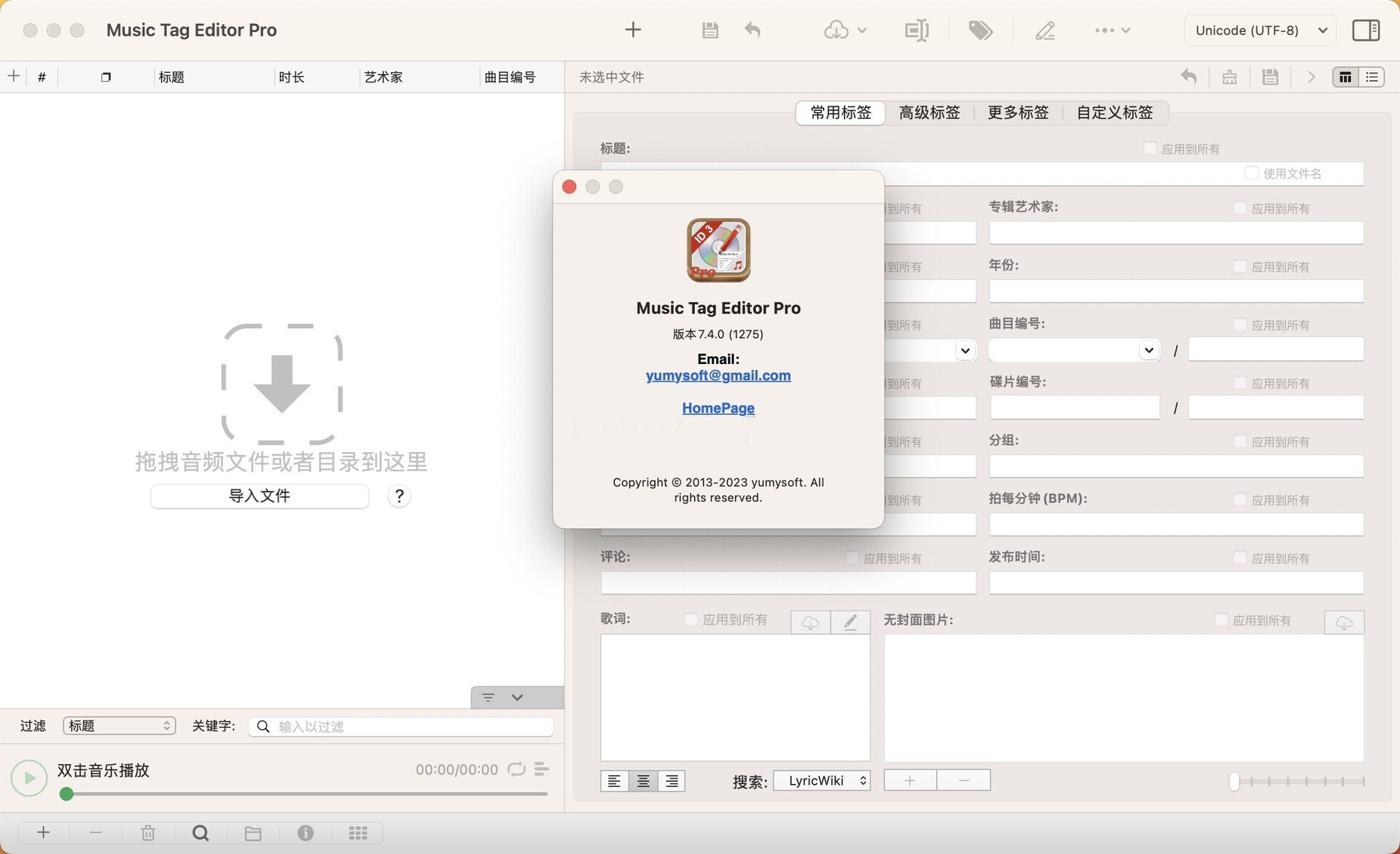Click the pencil edit icon in top toolbar

[1045, 30]
